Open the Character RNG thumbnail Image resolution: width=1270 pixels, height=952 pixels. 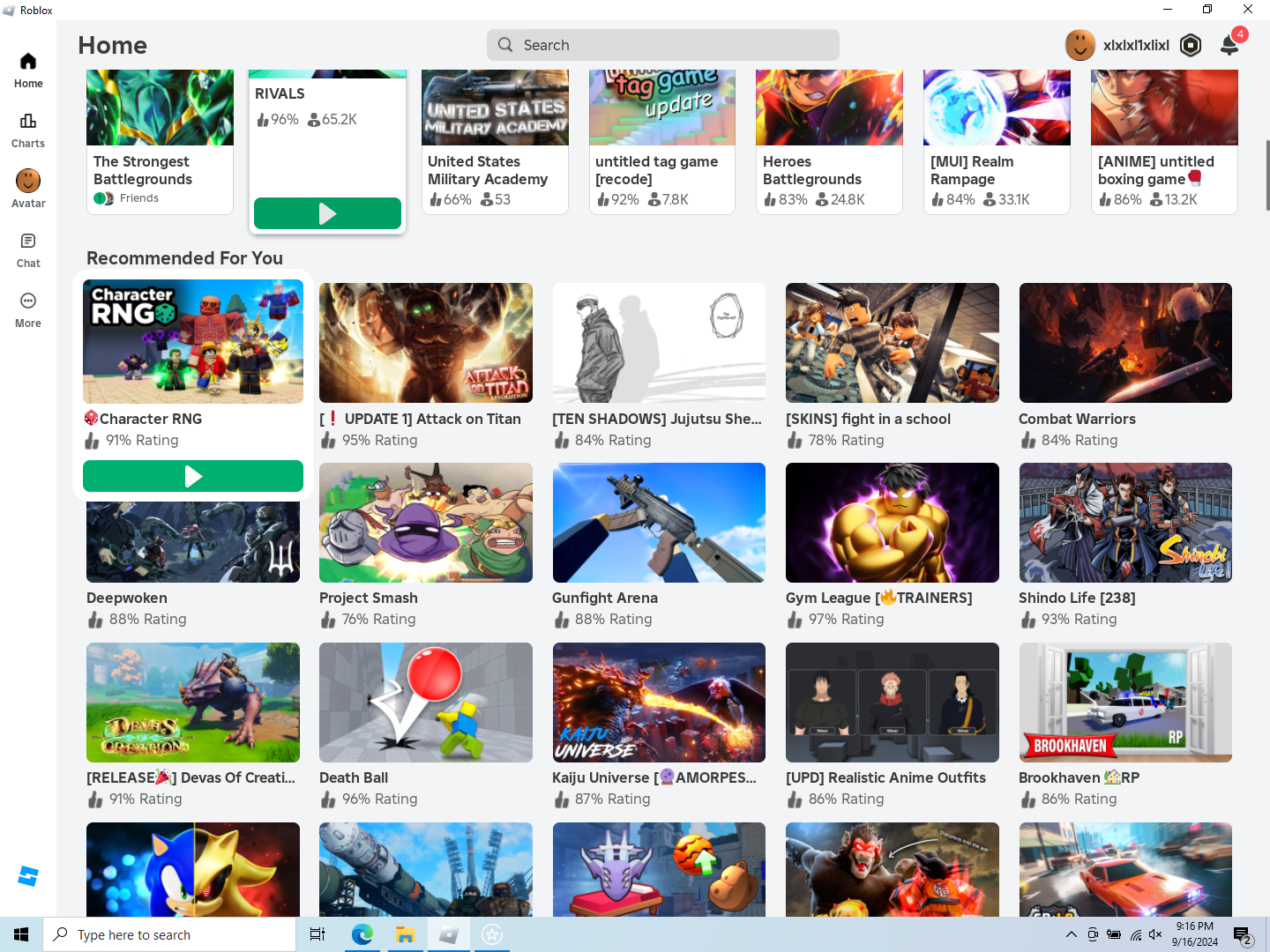pos(193,341)
